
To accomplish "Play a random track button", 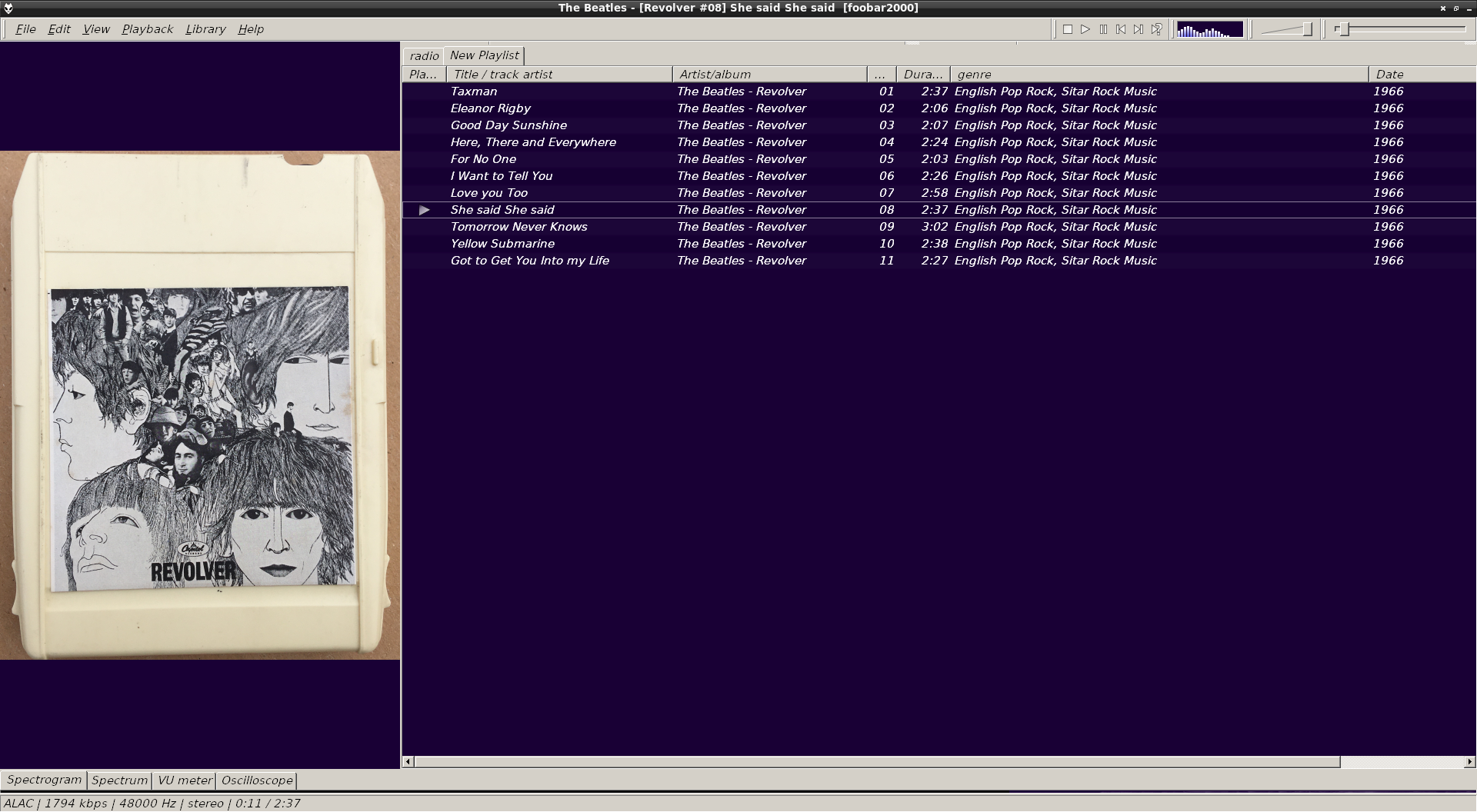I will [1156, 29].
